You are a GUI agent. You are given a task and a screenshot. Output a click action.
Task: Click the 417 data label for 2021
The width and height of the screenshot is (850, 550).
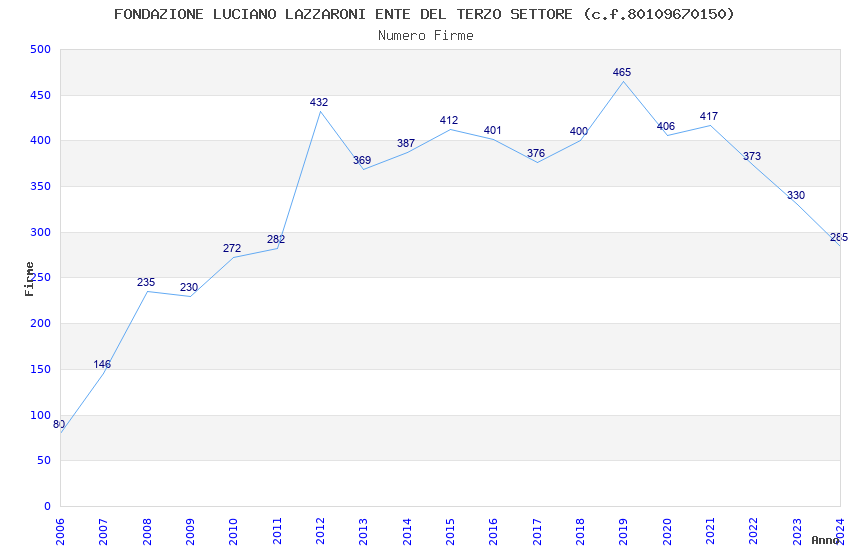709,116
